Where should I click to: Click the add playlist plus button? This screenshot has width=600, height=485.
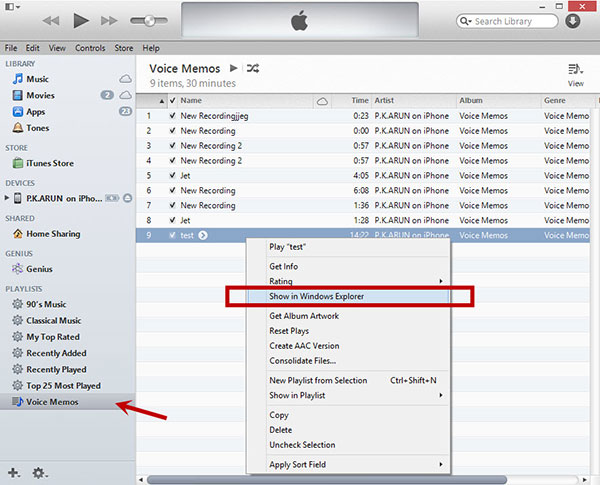point(14,473)
